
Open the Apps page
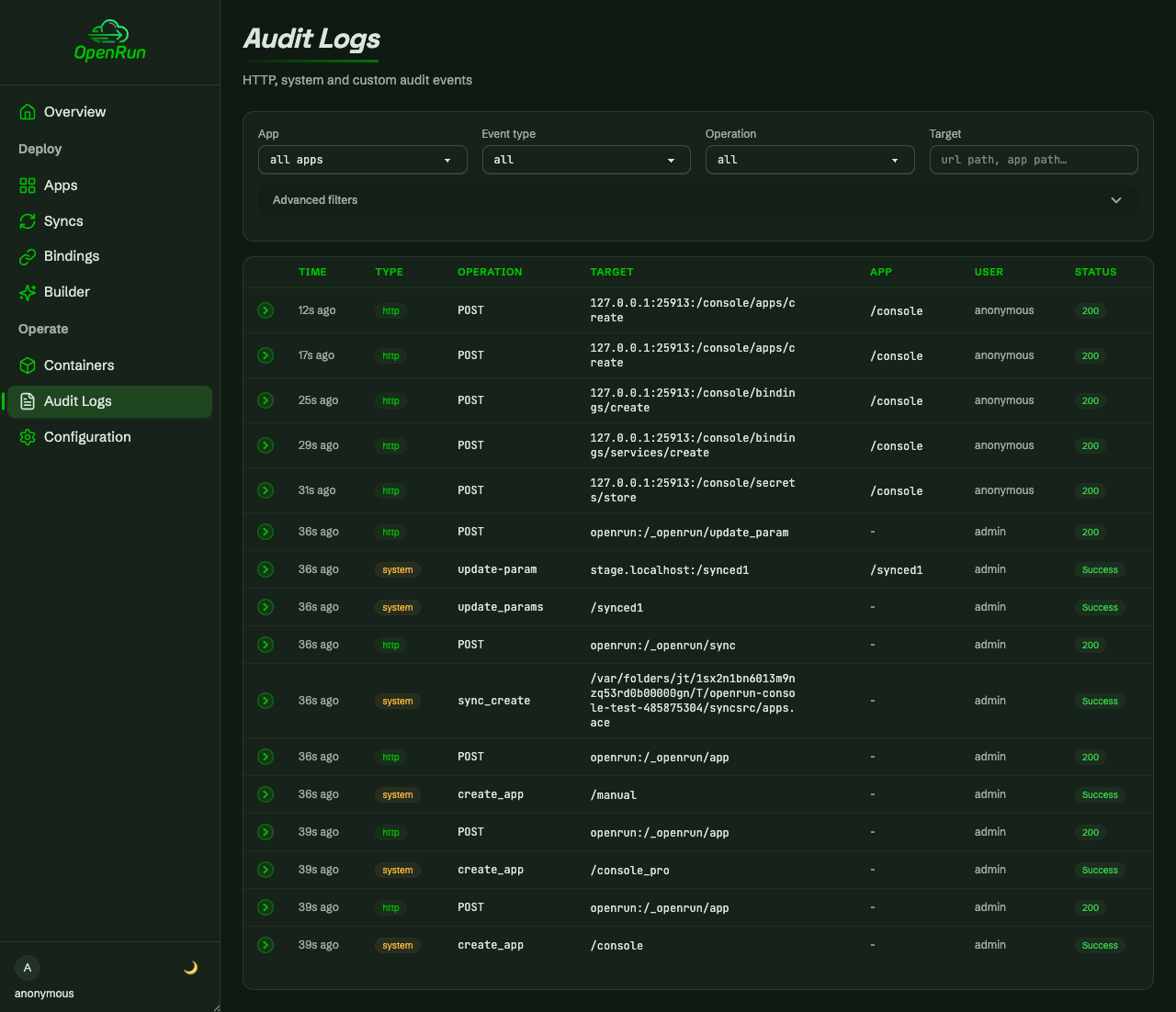pos(109,186)
